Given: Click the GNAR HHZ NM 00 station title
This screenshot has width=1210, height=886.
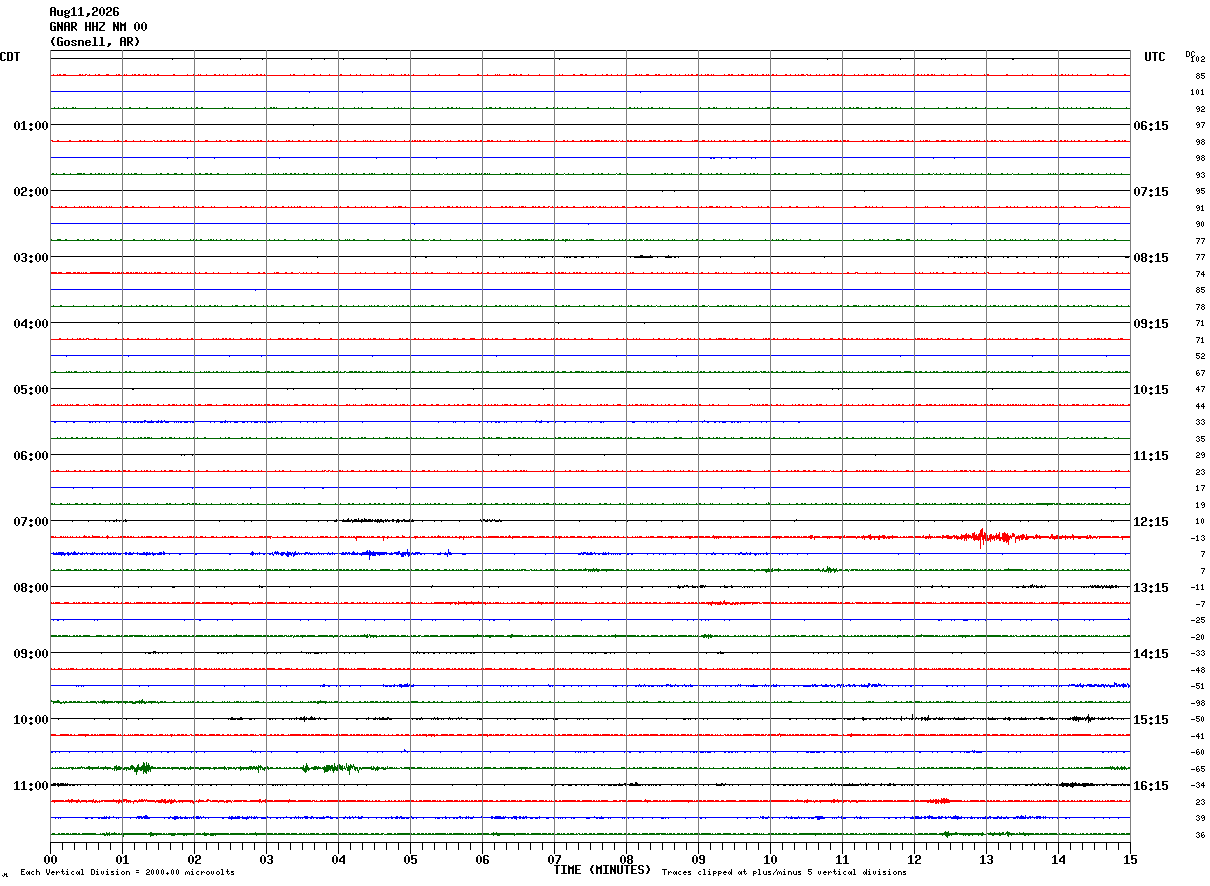Looking at the screenshot, I should pos(98,27).
